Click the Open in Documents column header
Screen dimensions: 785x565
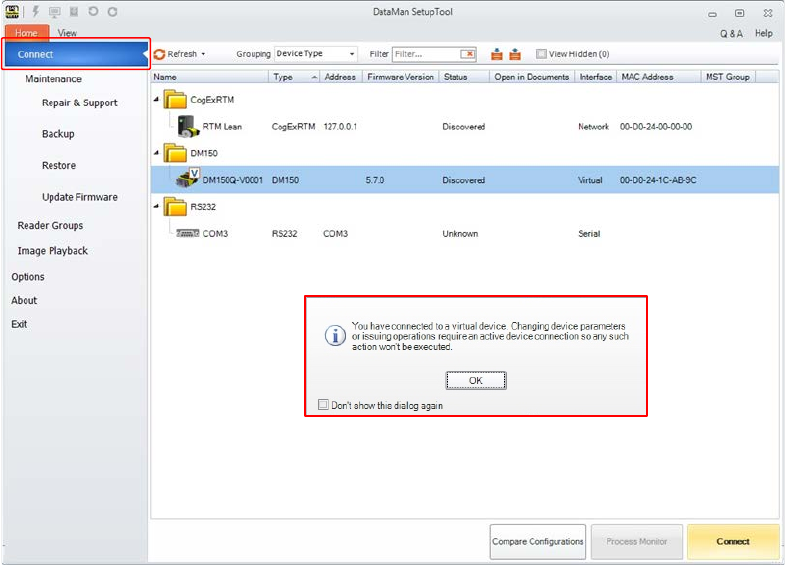(532, 77)
